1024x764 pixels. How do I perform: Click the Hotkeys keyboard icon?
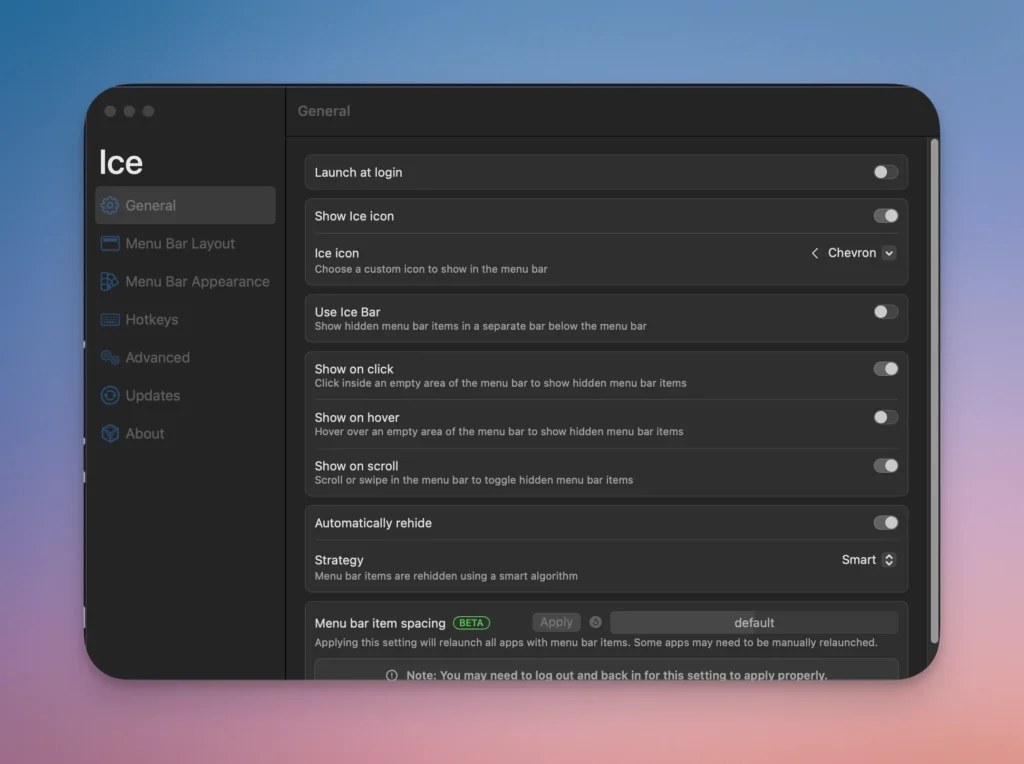[110, 320]
